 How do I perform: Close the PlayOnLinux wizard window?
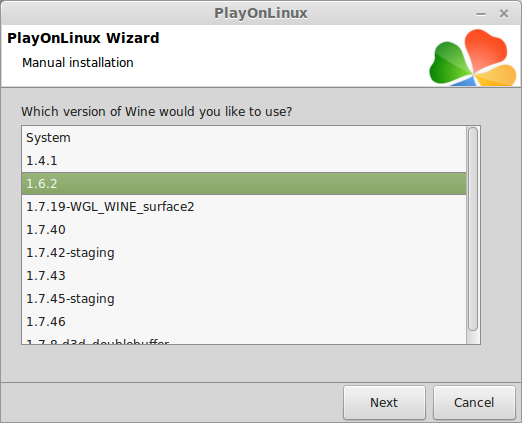click(x=504, y=14)
